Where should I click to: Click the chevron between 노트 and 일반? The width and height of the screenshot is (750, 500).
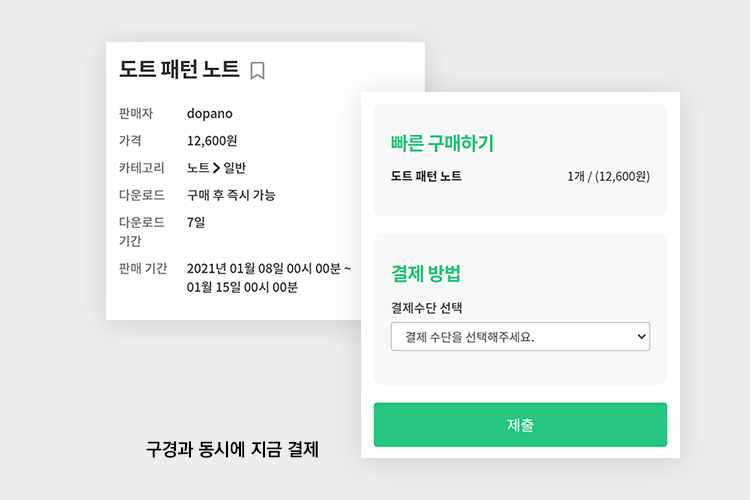tap(216, 168)
